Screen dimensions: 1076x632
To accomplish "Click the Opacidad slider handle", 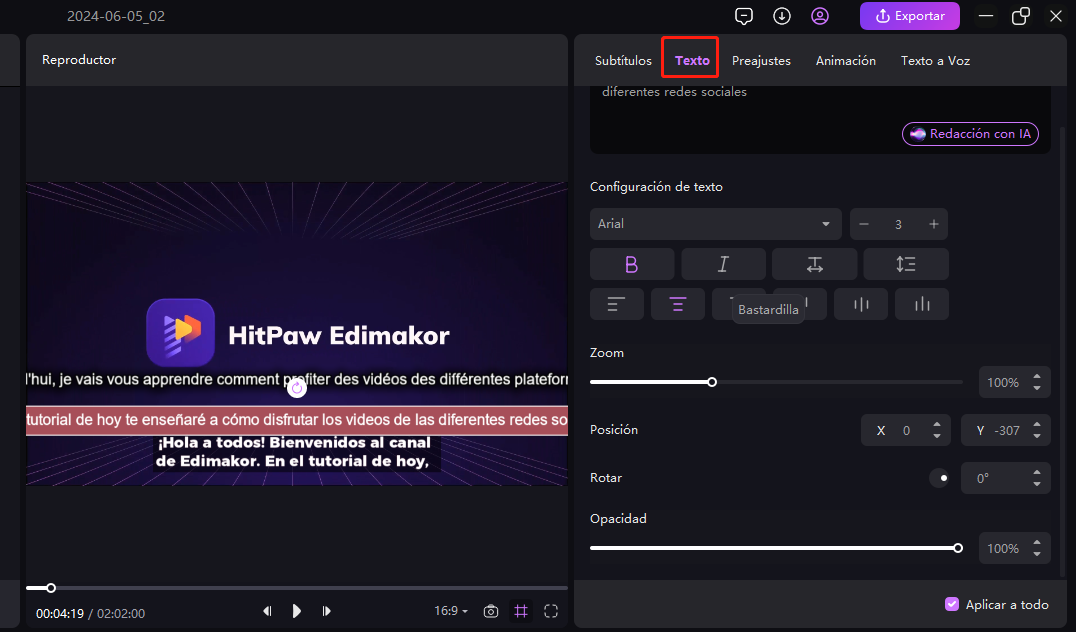I will click(x=958, y=548).
